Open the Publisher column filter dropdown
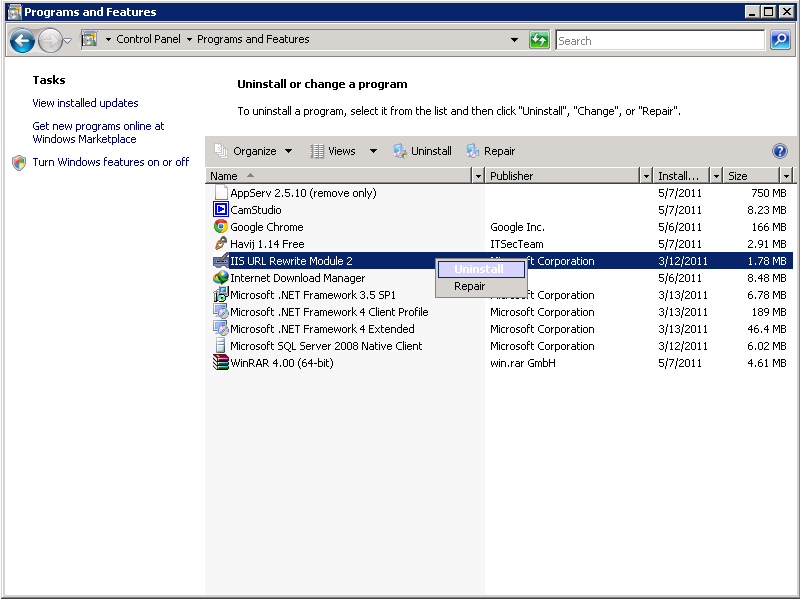The image size is (800, 599). (x=646, y=176)
